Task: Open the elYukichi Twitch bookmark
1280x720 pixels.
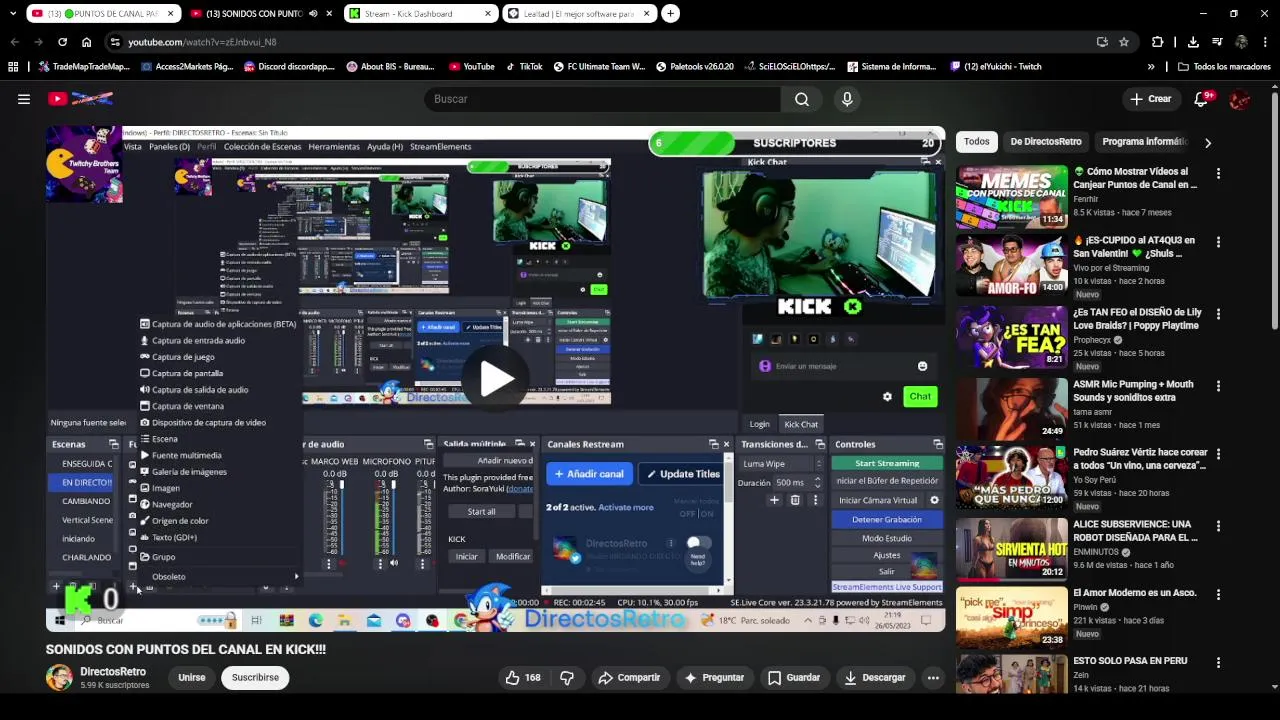Action: point(994,67)
